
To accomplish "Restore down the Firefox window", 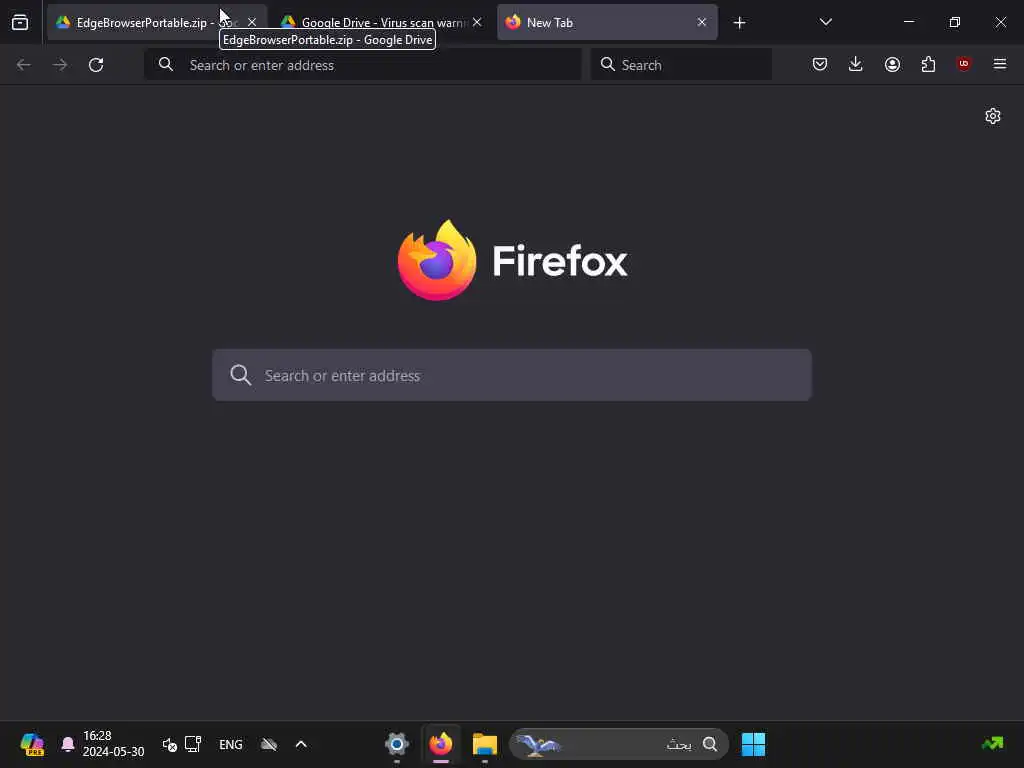I will pyautogui.click(x=955, y=22).
